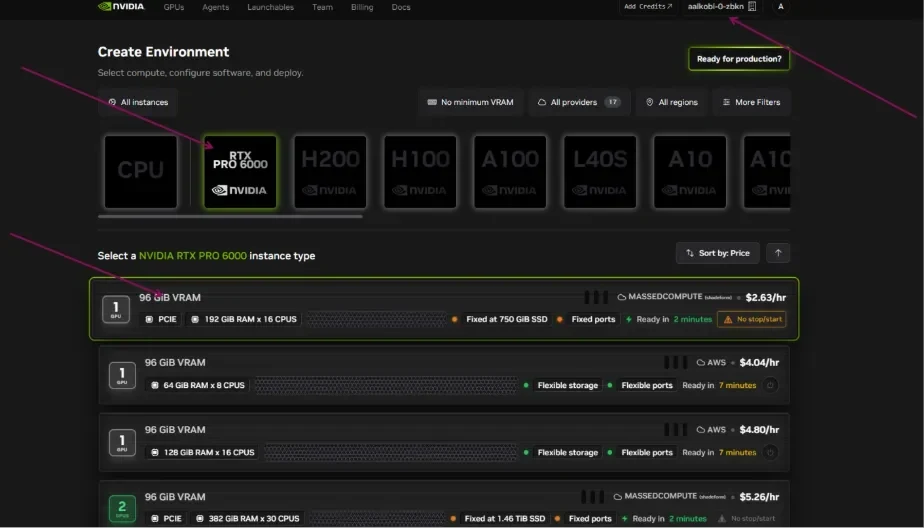
Task: Click 192 GiB RAM x 16 CPUS tag
Action: coord(244,319)
